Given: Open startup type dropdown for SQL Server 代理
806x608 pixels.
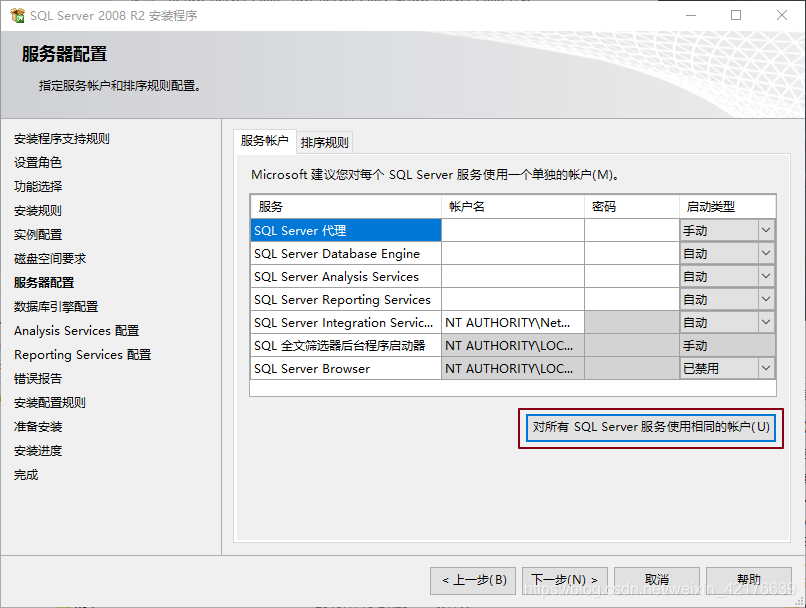Looking at the screenshot, I should pos(766,230).
